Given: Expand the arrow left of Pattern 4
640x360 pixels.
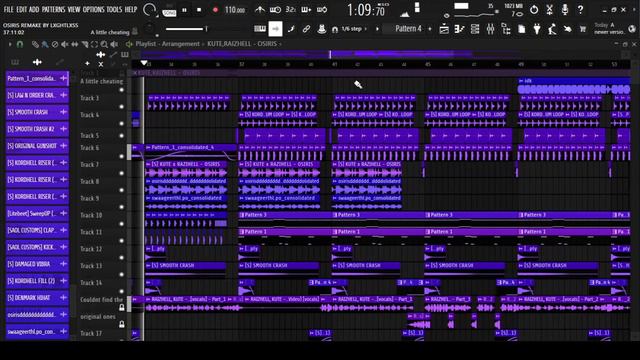Looking at the screenshot, I should [x=377, y=29].
